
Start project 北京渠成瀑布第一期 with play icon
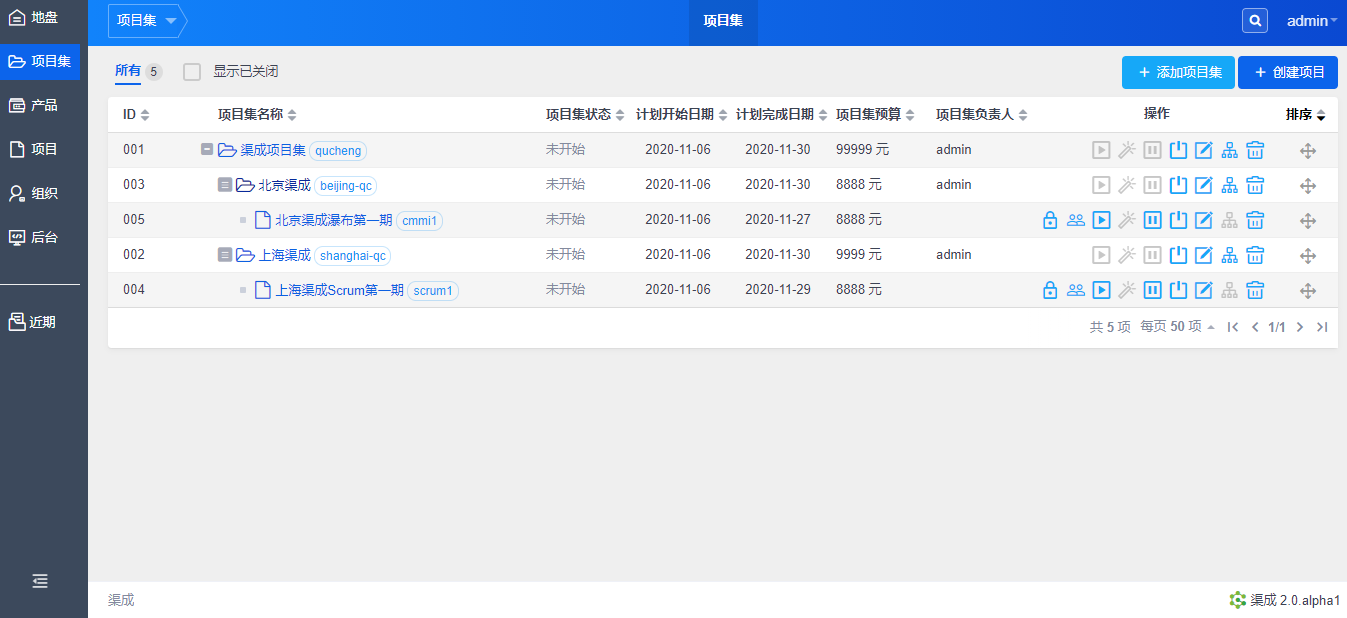1101,220
